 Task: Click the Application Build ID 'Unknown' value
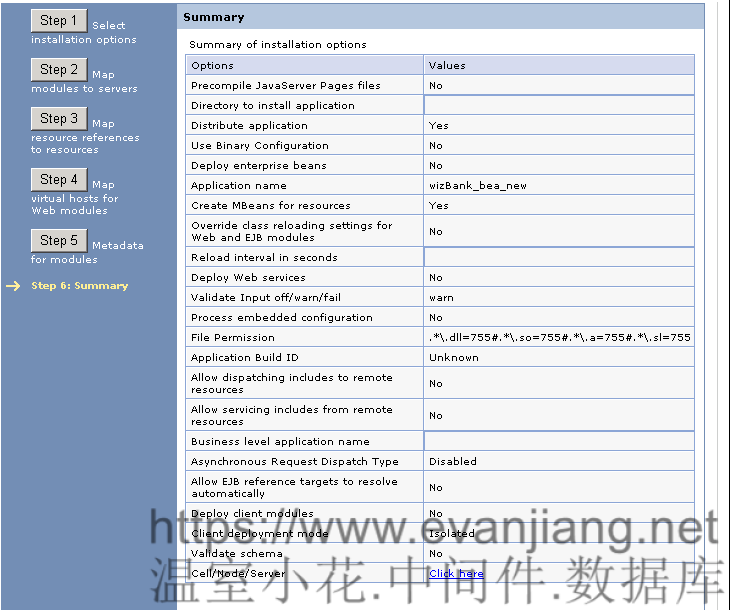(454, 358)
